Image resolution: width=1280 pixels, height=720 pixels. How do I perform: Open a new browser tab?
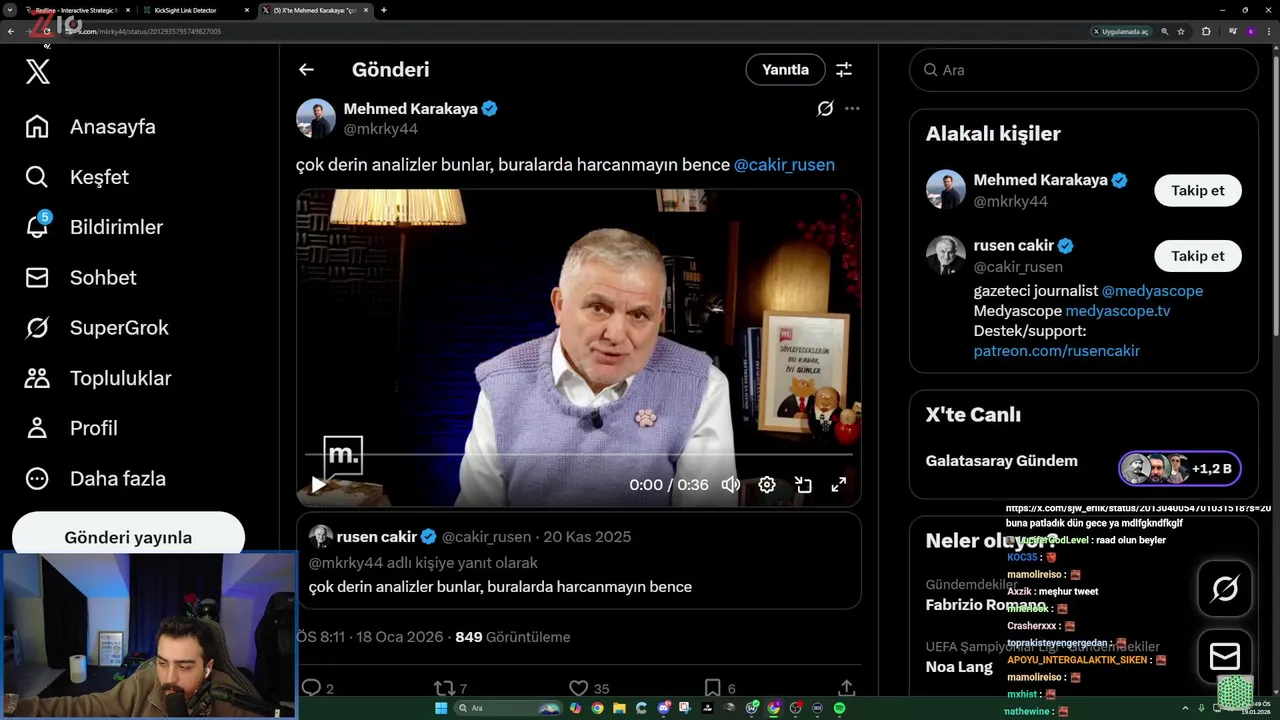pyautogui.click(x=384, y=10)
